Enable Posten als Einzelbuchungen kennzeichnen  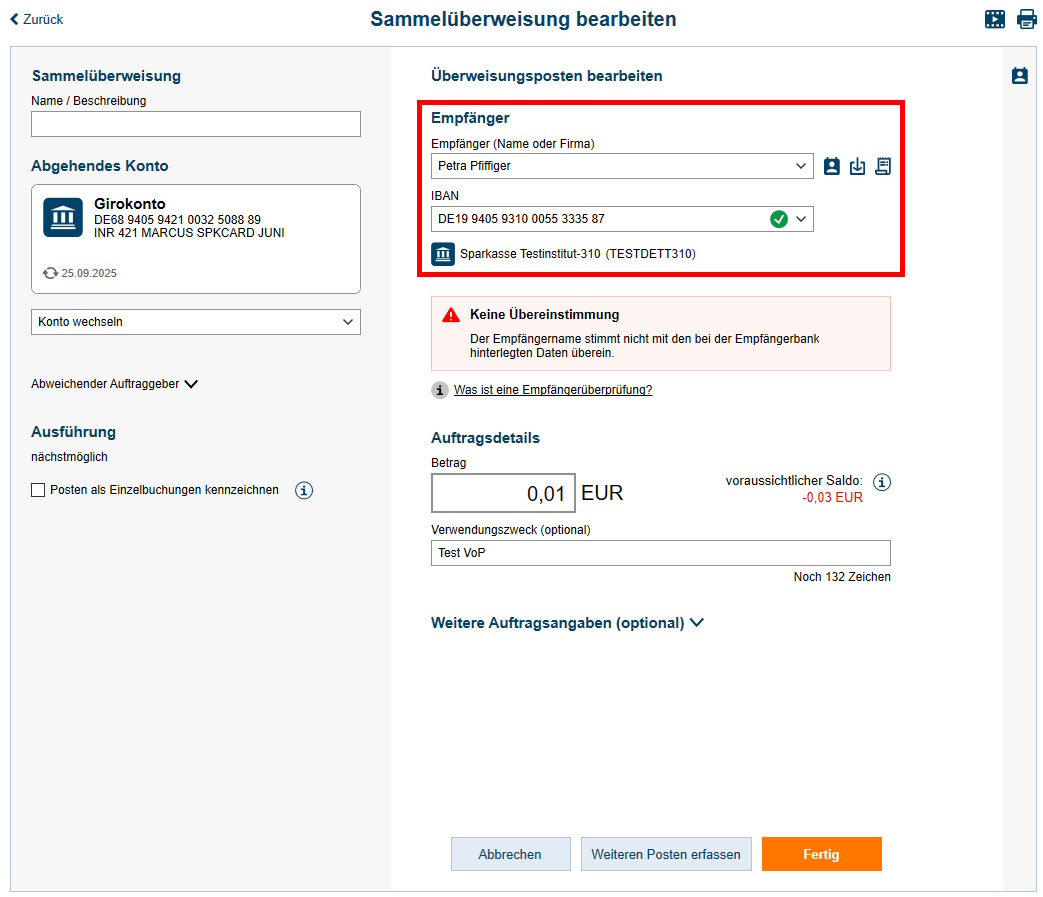point(39,490)
